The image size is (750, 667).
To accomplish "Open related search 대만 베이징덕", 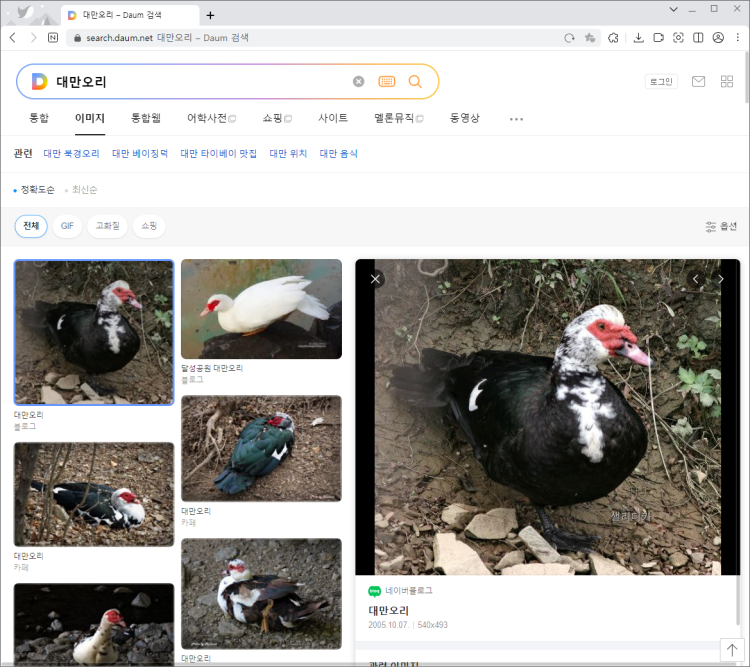I will (x=140, y=154).
